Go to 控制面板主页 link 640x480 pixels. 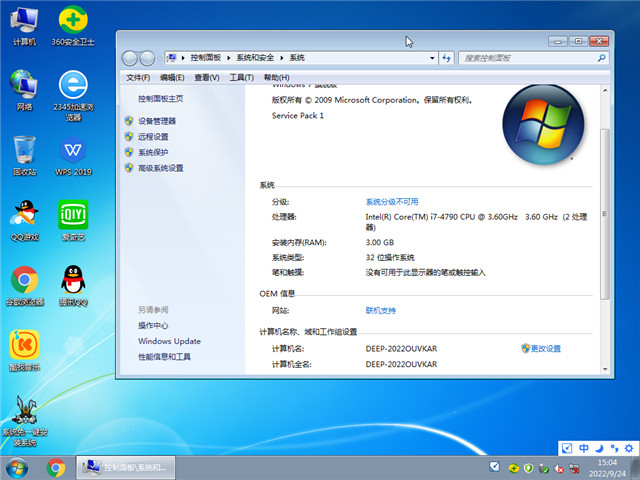160,98
